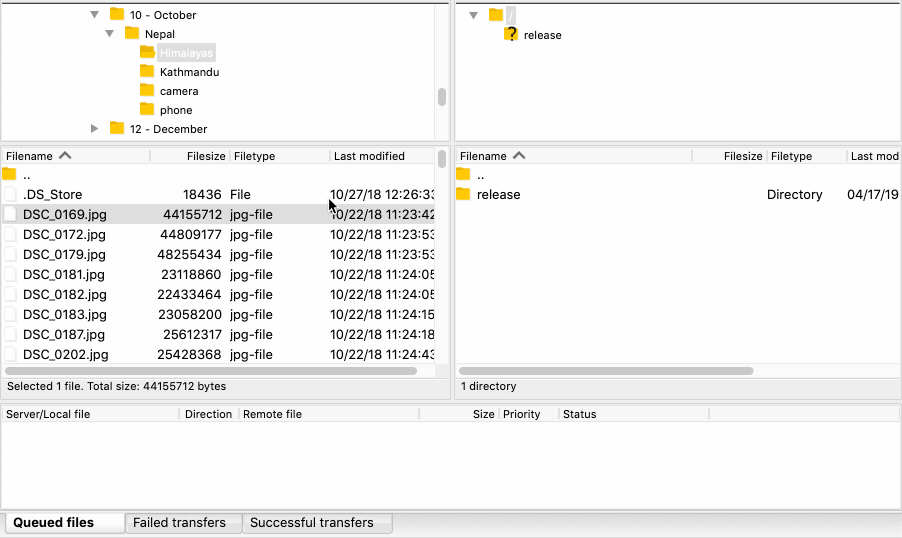Click the Kathmandu folder icon
The image size is (902, 538).
coord(147,71)
